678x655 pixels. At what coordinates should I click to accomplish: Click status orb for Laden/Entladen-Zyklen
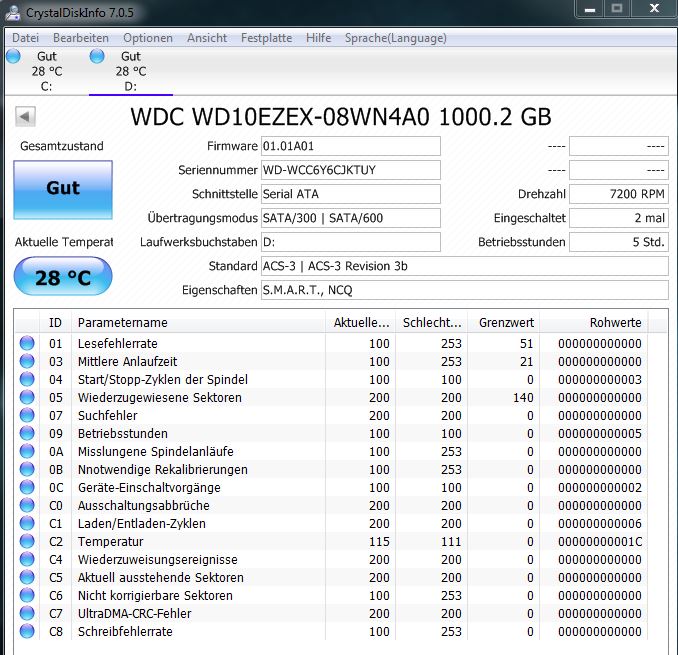pos(27,524)
